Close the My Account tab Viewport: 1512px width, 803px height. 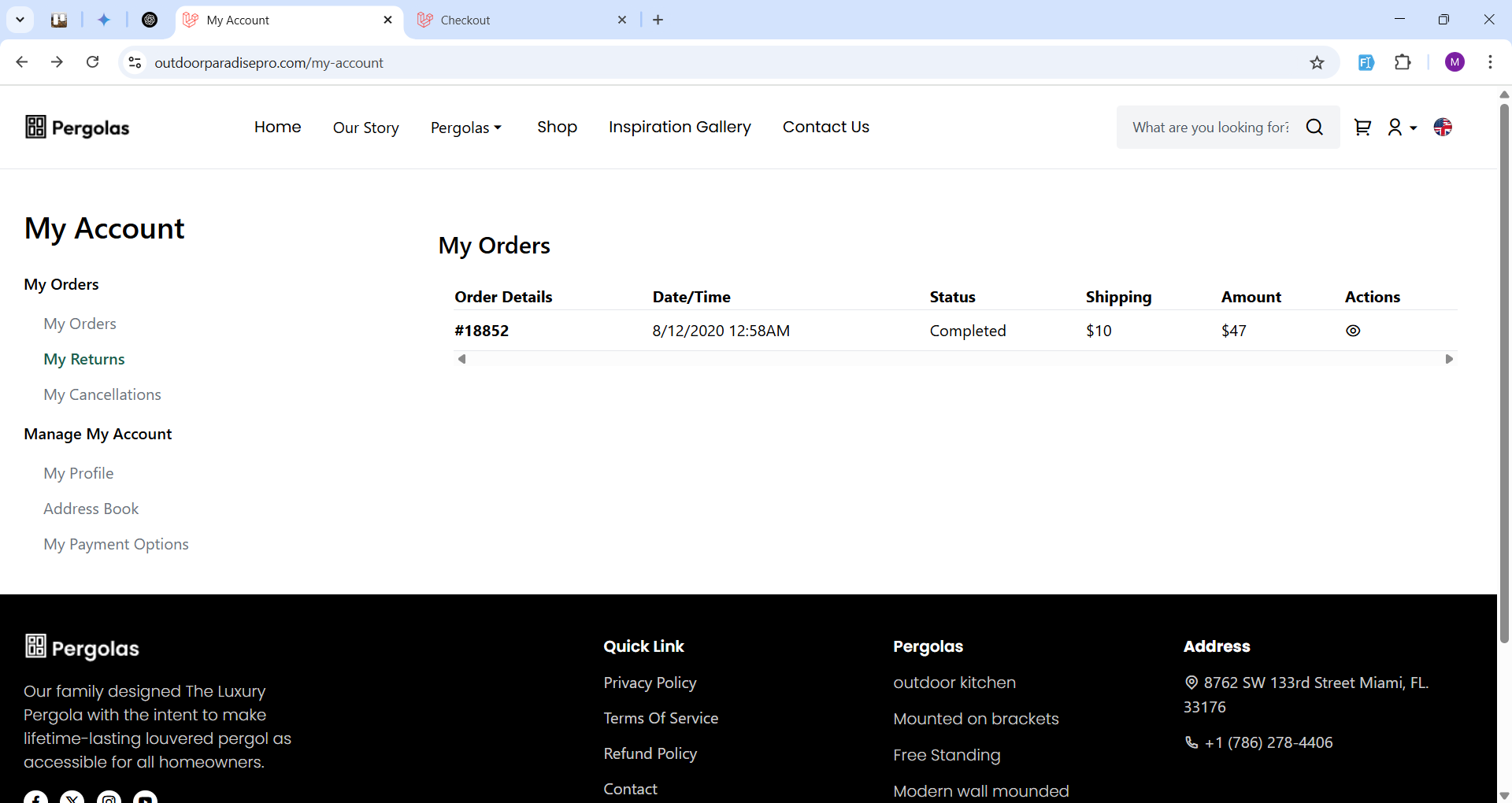pos(387,20)
